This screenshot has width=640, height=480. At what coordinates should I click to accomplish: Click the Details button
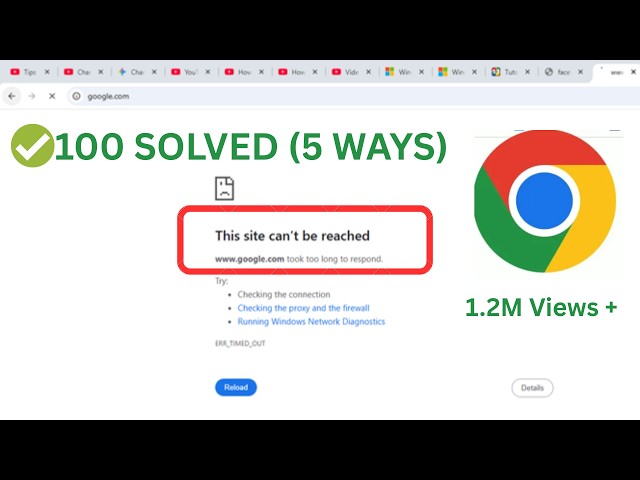pyautogui.click(x=532, y=388)
